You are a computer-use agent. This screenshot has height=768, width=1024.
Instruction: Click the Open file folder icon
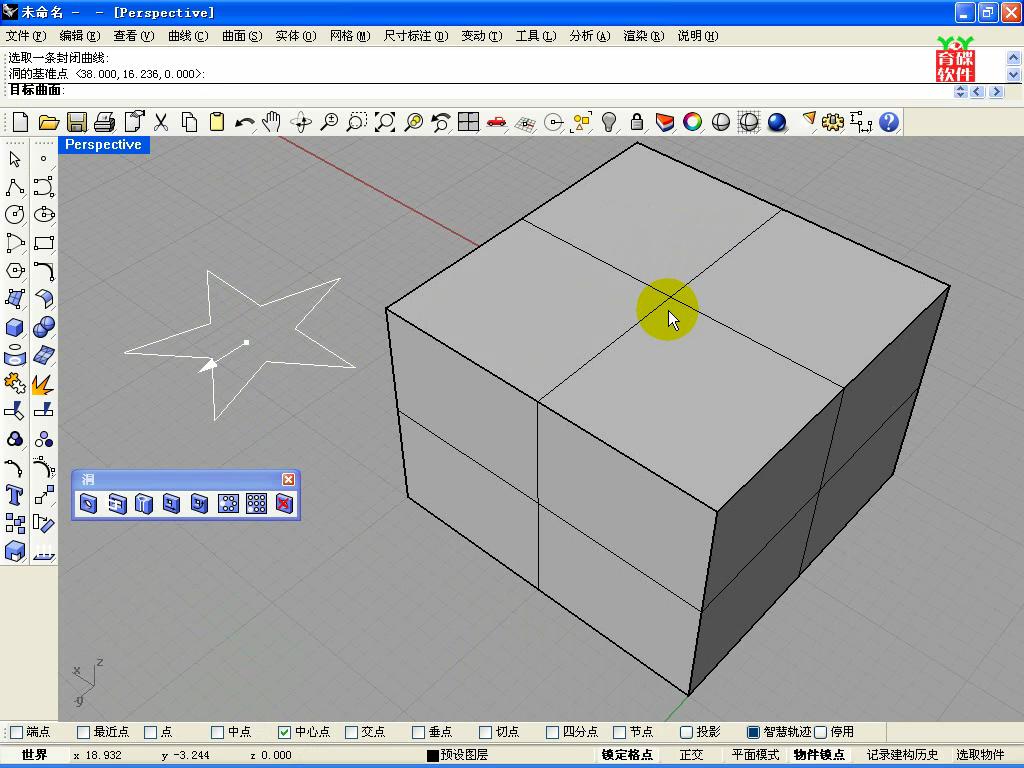point(48,122)
